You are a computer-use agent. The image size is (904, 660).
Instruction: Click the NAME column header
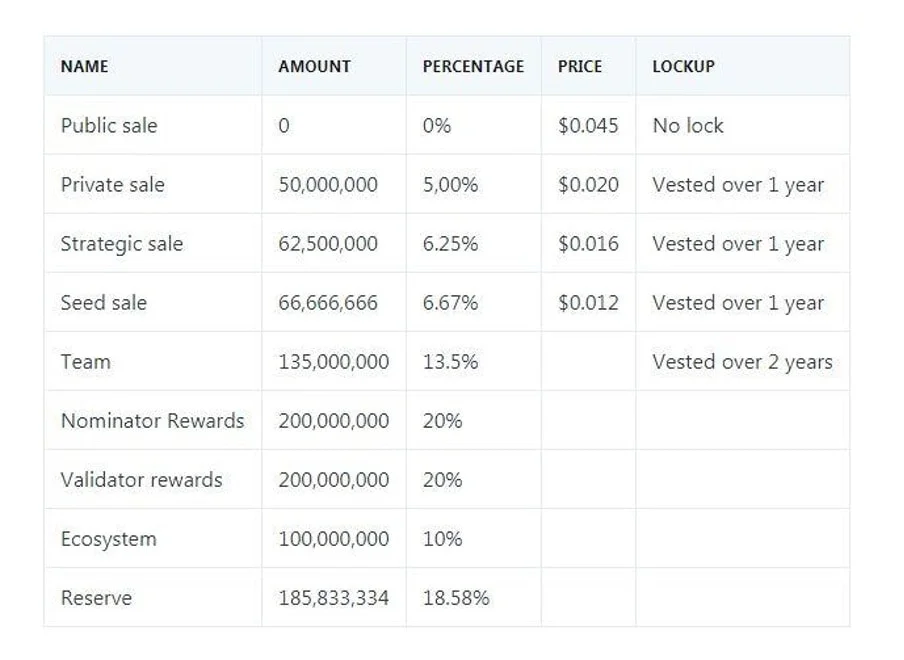click(84, 66)
